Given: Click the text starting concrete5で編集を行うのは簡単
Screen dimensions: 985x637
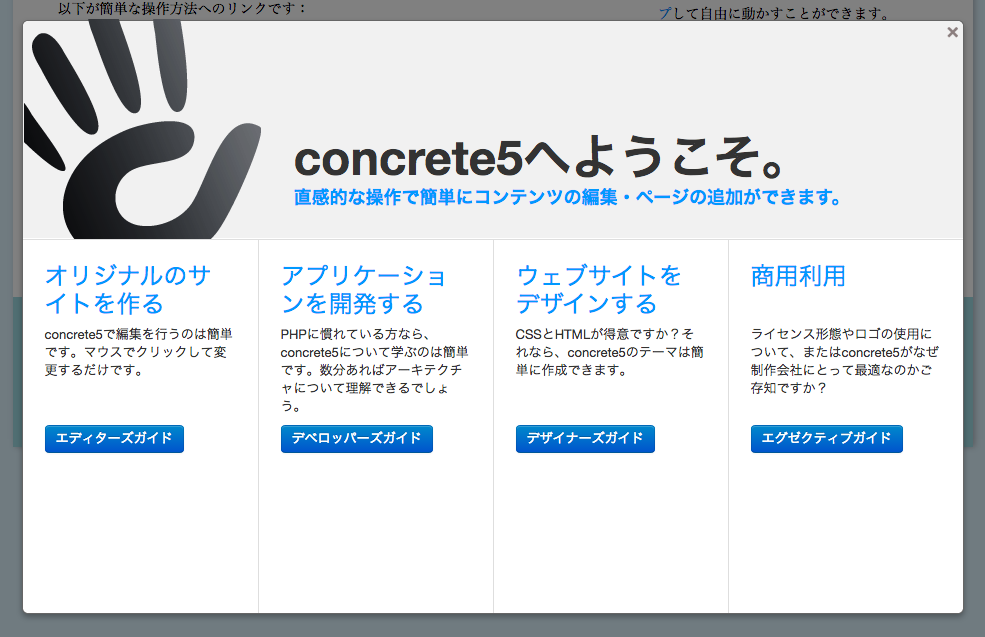Looking at the screenshot, I should click(x=138, y=352).
